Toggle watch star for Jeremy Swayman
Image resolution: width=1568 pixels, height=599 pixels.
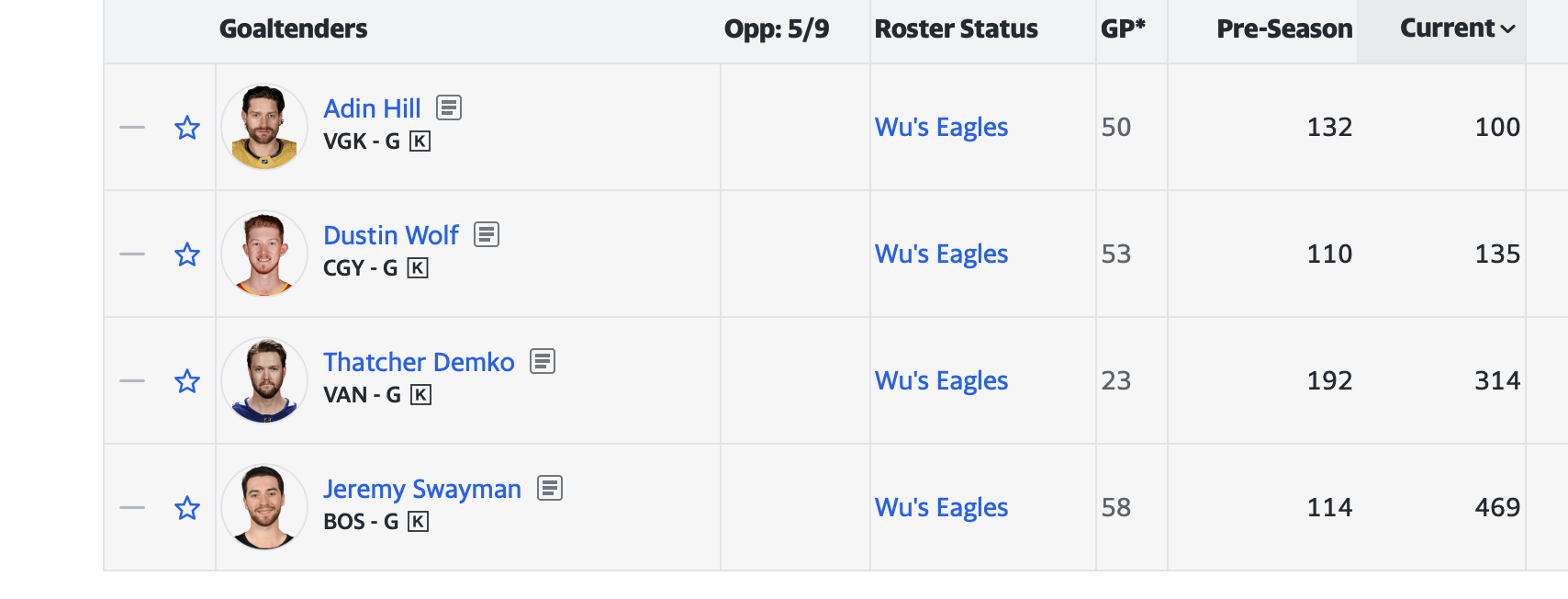click(187, 508)
